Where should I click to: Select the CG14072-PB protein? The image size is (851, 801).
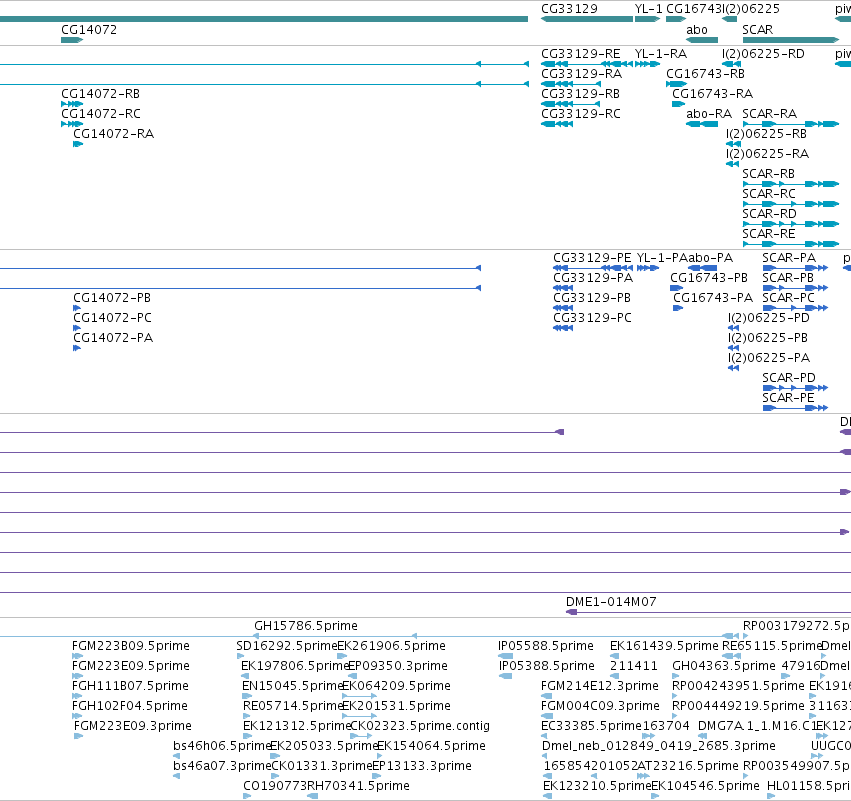coord(112,298)
